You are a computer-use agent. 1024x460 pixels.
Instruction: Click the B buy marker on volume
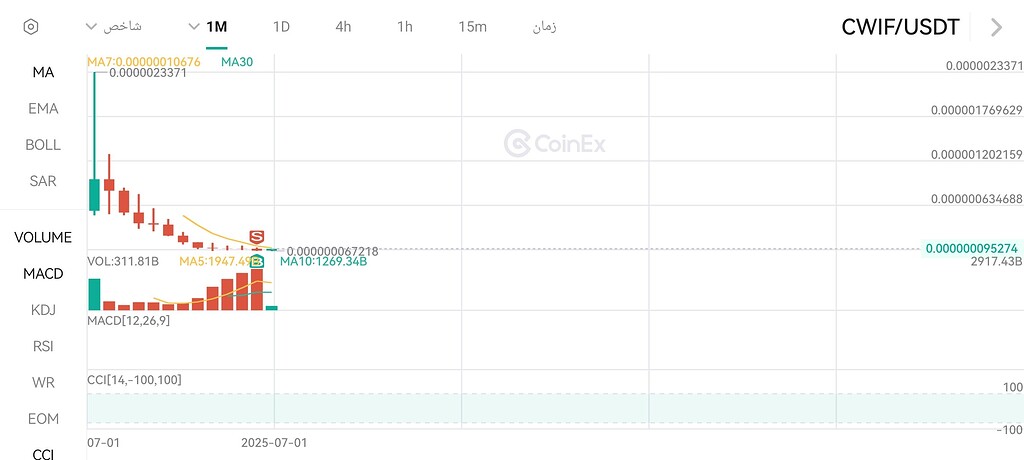tap(257, 261)
